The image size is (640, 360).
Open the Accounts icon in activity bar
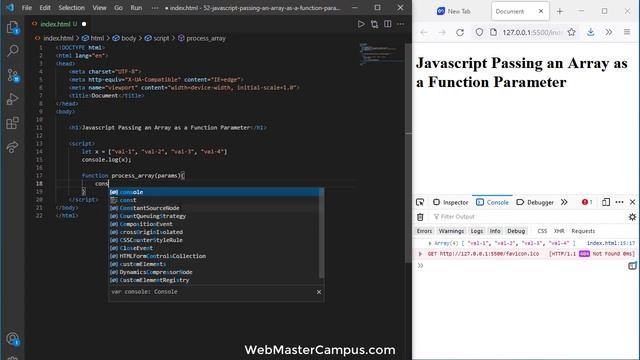(13, 339)
